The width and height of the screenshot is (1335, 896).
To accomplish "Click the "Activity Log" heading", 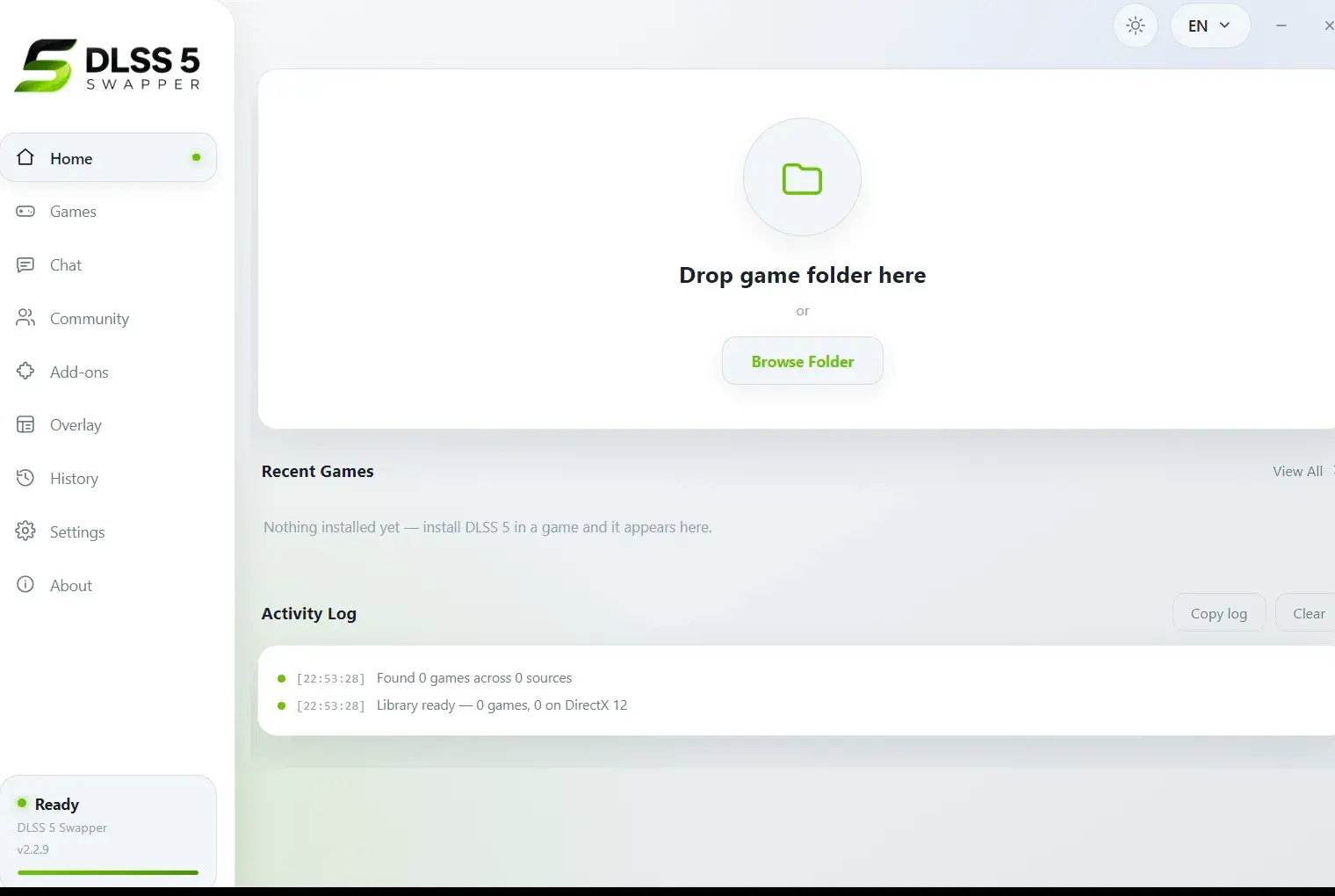I will click(308, 614).
